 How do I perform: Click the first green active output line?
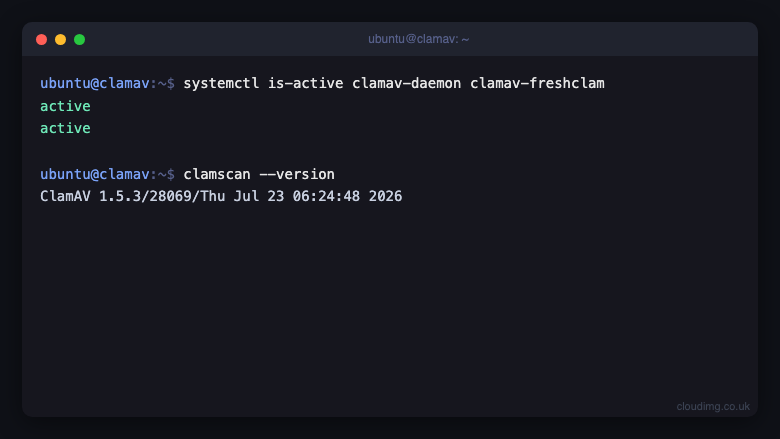click(65, 106)
